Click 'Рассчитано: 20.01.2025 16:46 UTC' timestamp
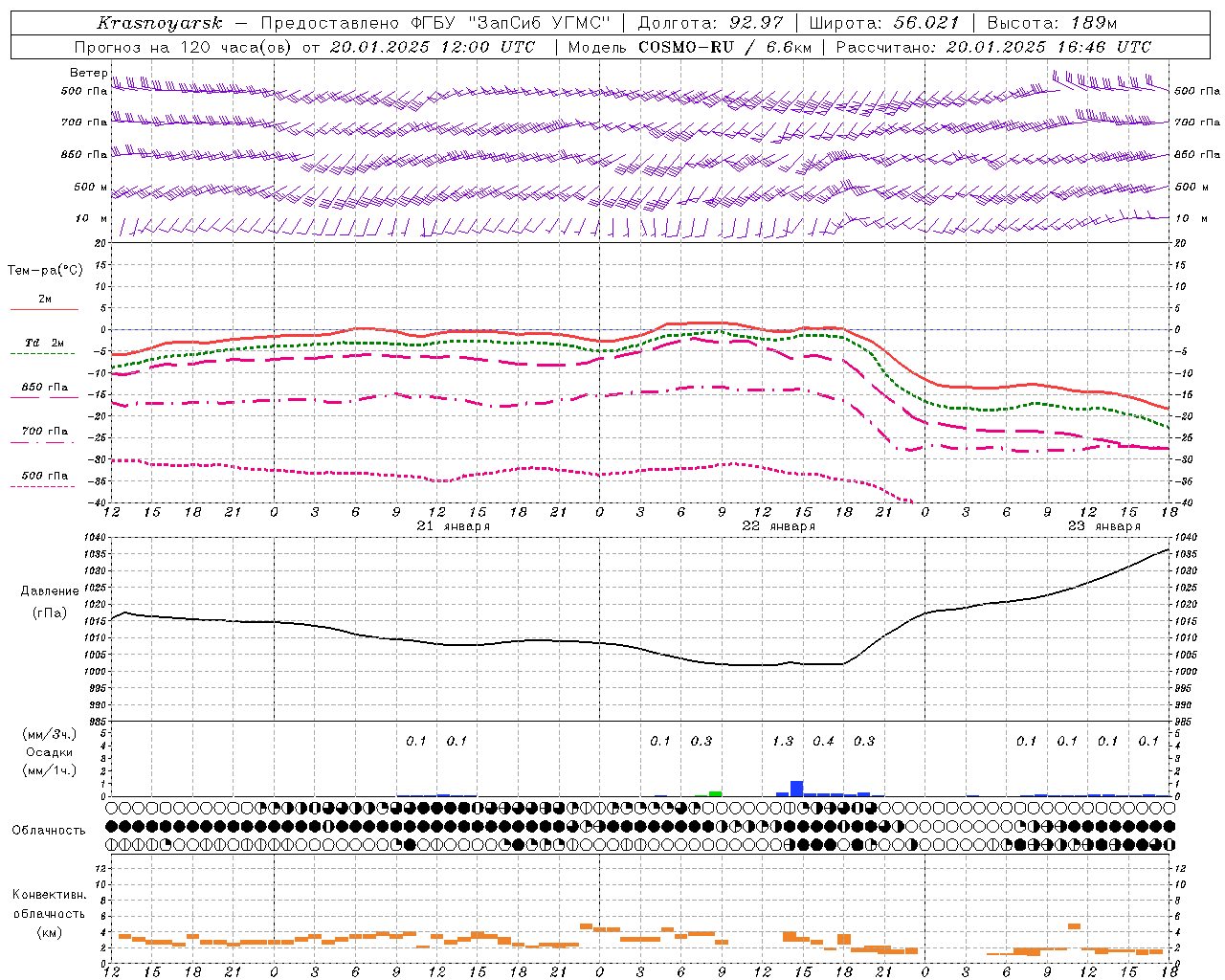The width and height of the screenshot is (1225, 980). pyautogui.click(x=993, y=47)
